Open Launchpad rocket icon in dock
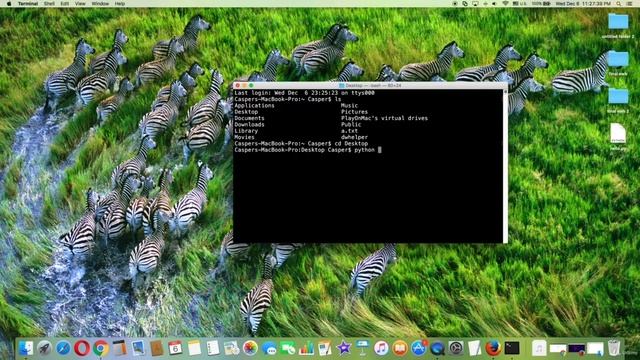Screen dimensions: 640x360 click(44, 348)
